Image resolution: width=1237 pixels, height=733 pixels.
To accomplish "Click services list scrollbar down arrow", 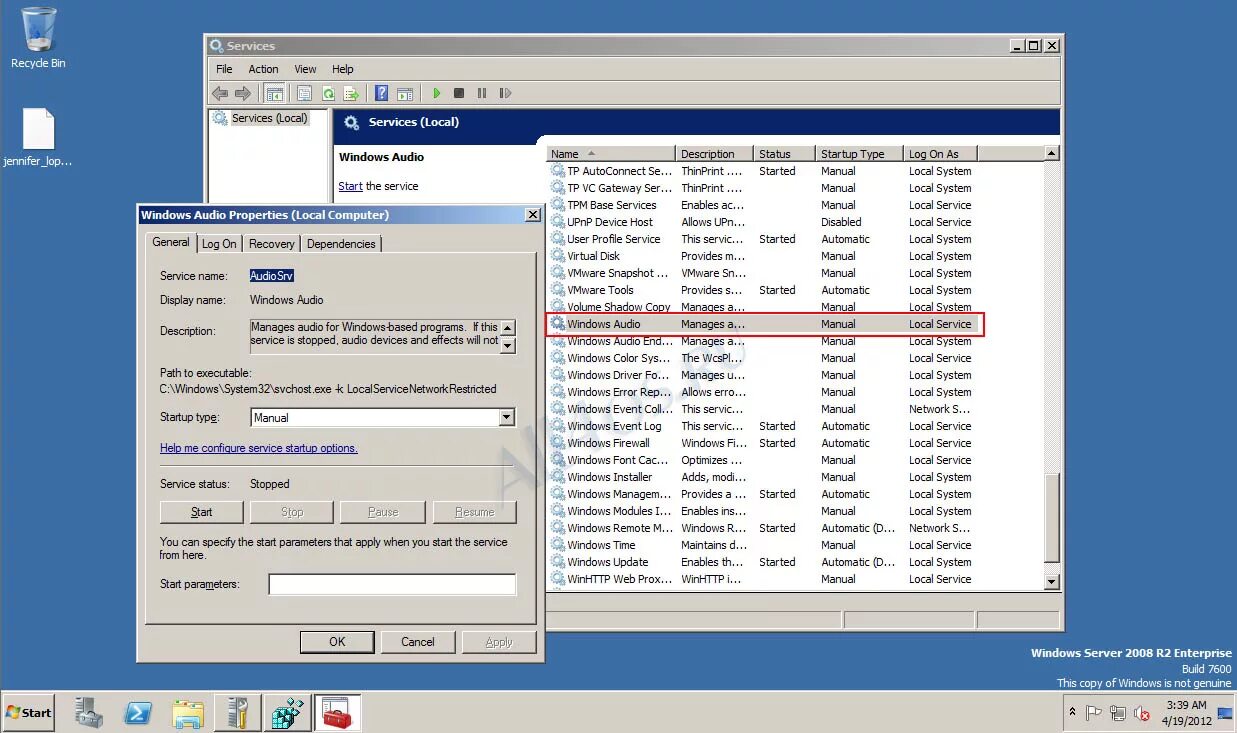I will tap(1051, 581).
